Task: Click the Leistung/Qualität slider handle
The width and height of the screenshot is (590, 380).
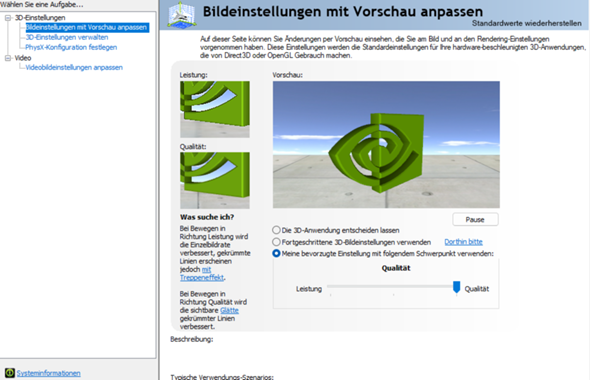Action: click(456, 287)
